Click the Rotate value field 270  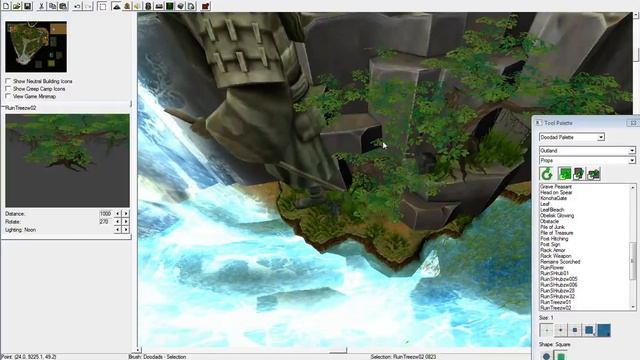coord(105,222)
